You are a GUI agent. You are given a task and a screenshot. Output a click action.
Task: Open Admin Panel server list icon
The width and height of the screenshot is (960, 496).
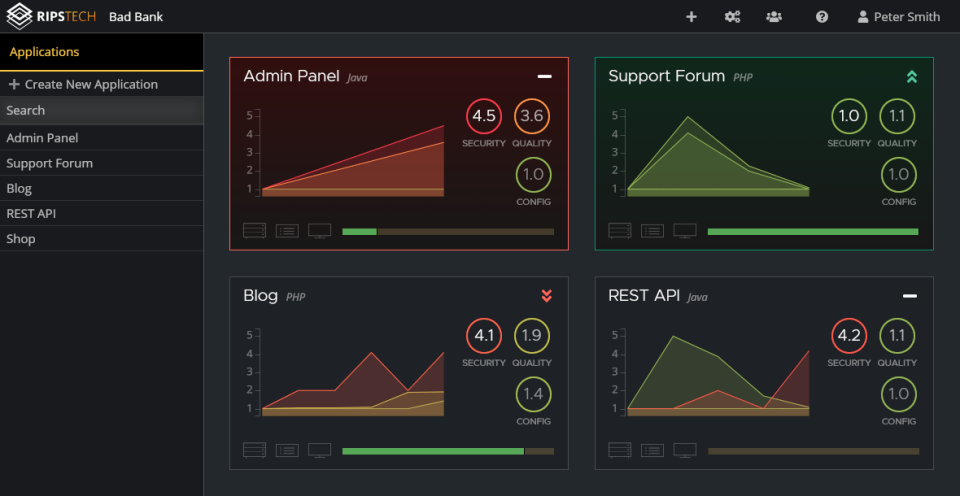pyautogui.click(x=254, y=231)
